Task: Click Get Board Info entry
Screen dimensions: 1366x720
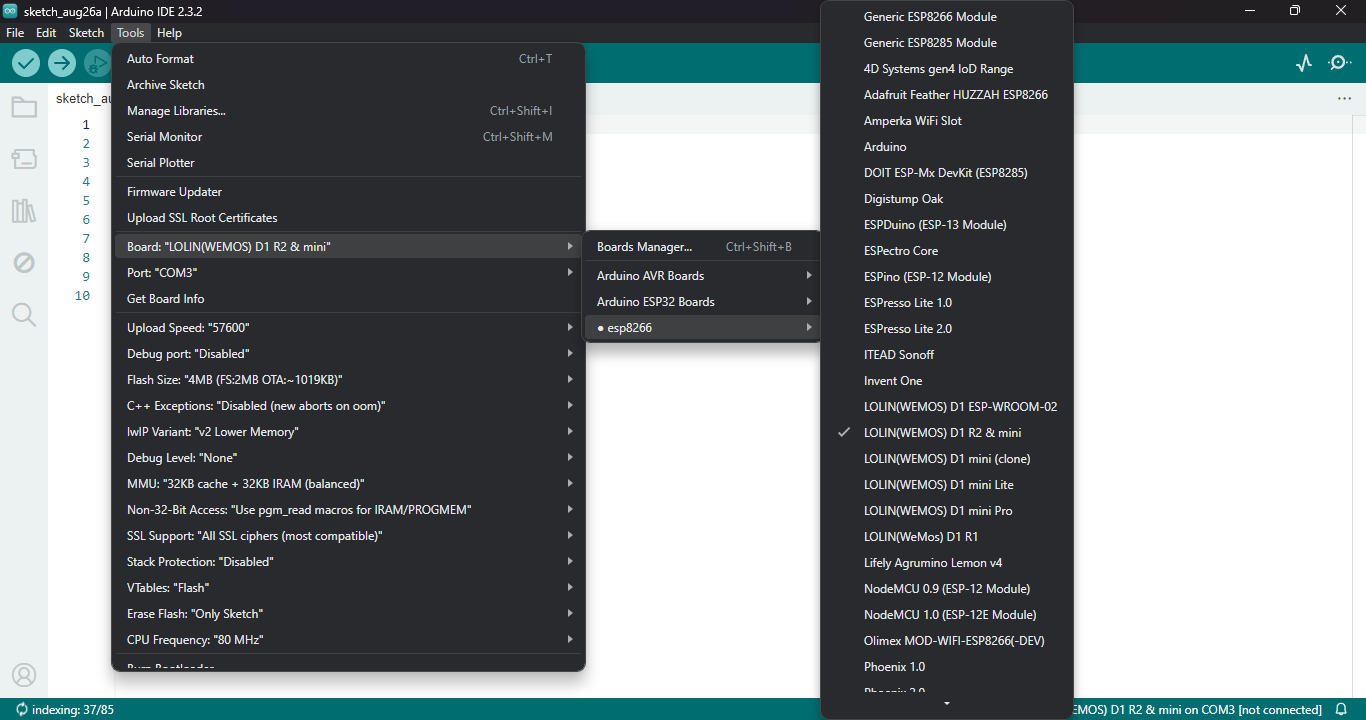Action: point(348,299)
